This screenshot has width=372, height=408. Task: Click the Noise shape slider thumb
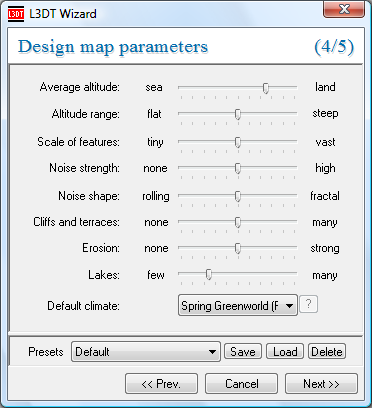[x=238, y=197]
